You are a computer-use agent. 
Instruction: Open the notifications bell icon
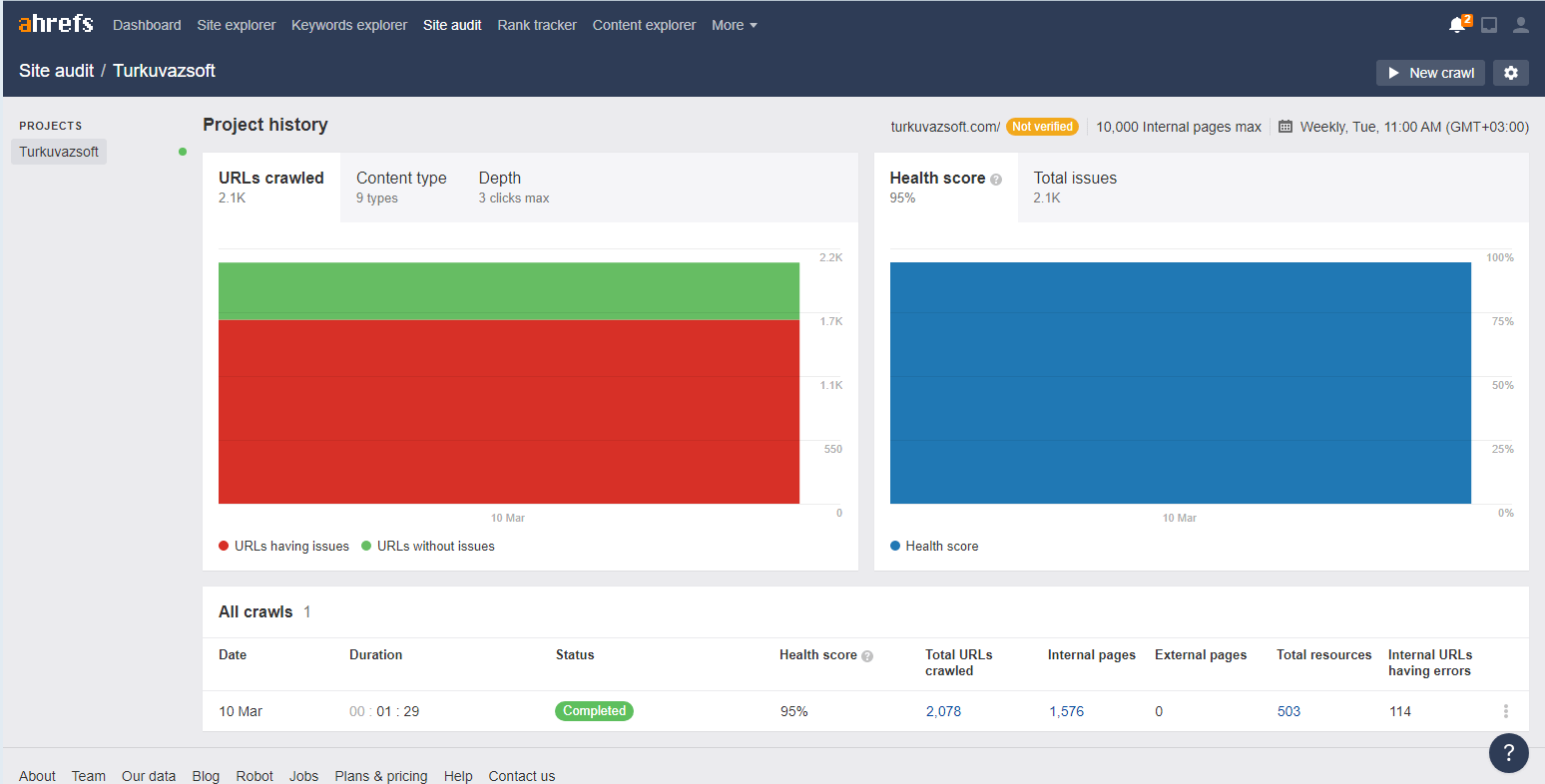click(1458, 24)
